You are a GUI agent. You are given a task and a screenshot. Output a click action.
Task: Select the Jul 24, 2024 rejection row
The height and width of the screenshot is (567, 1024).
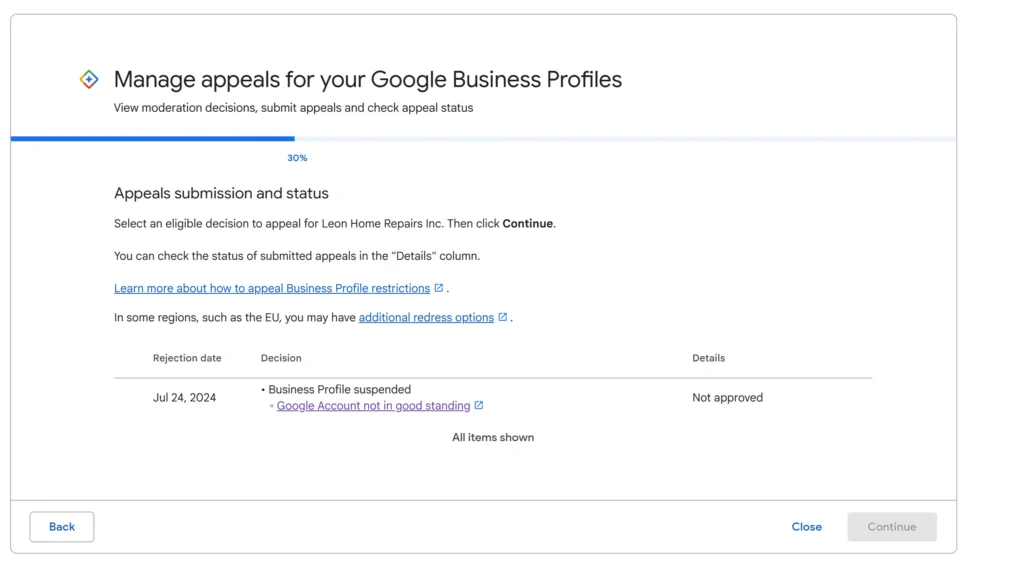(492, 397)
